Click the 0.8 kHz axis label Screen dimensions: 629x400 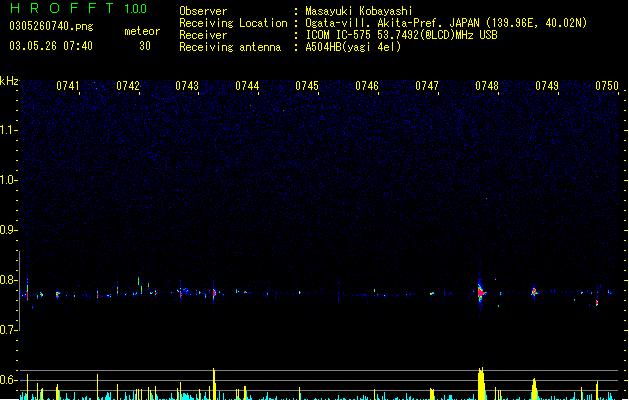(8, 280)
